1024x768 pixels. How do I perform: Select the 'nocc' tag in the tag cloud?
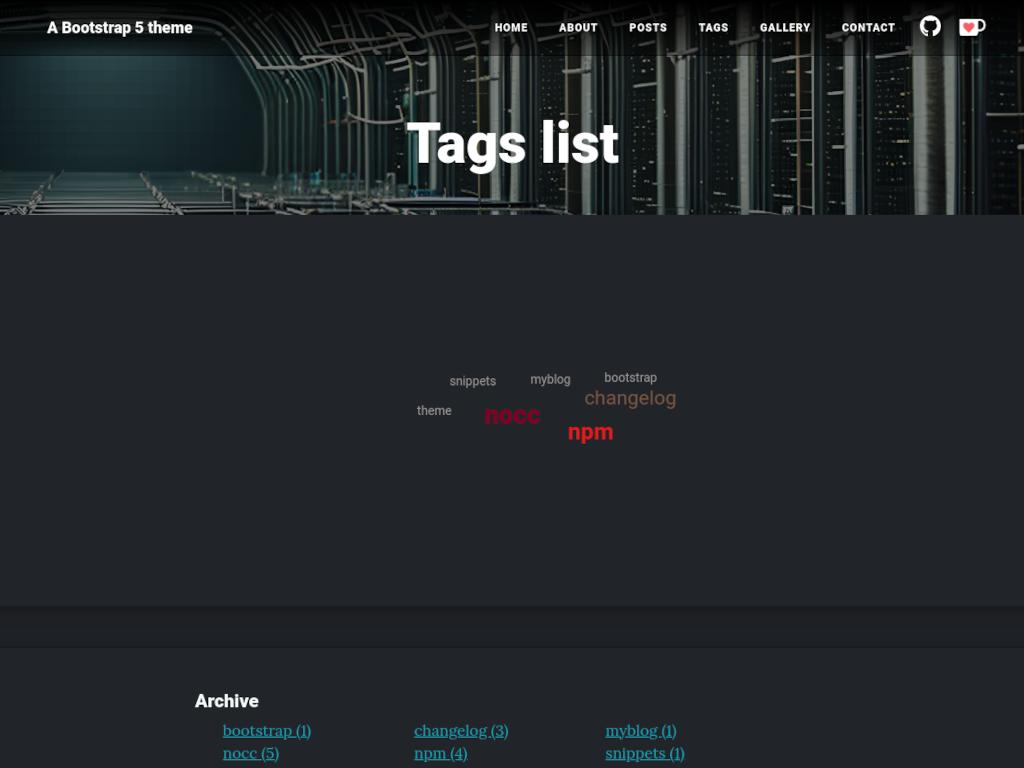pos(511,414)
